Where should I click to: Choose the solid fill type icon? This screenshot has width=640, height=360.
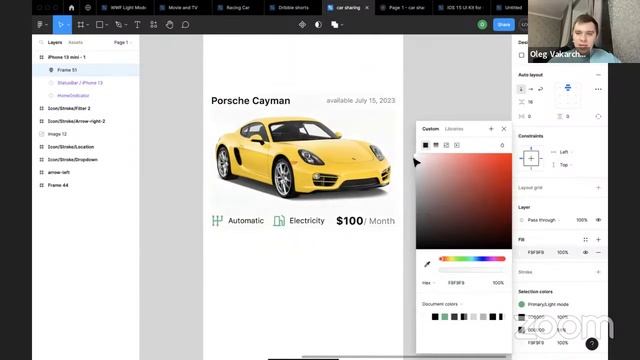pos(426,145)
